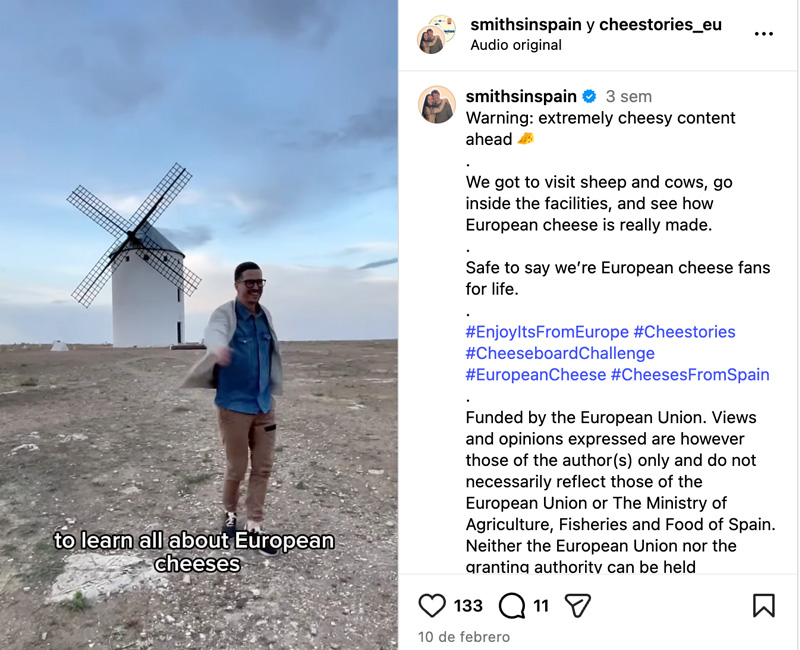800x650 pixels.
Task: Like the post with heart icon
Action: 432,606
